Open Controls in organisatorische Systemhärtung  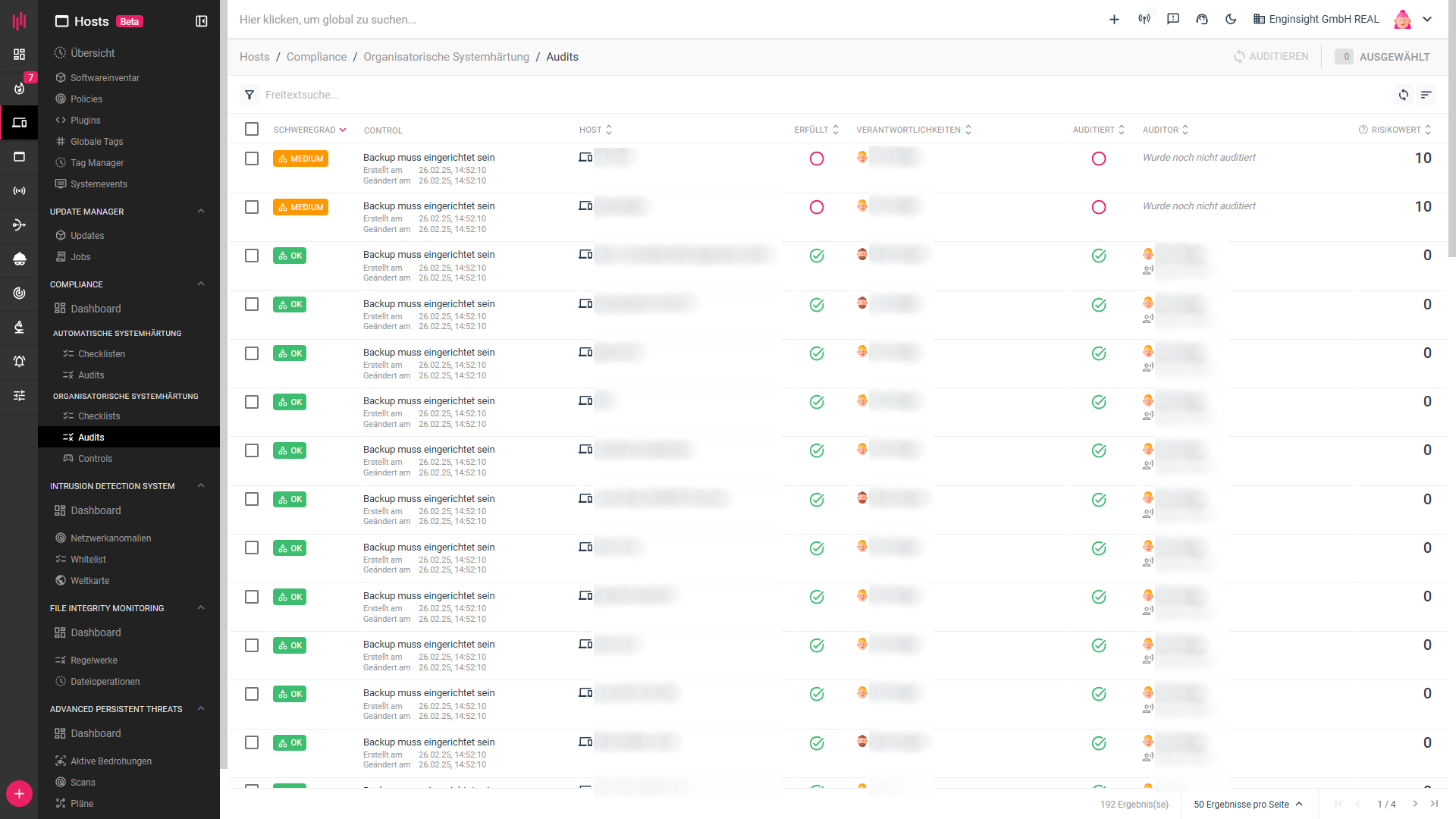(x=95, y=459)
